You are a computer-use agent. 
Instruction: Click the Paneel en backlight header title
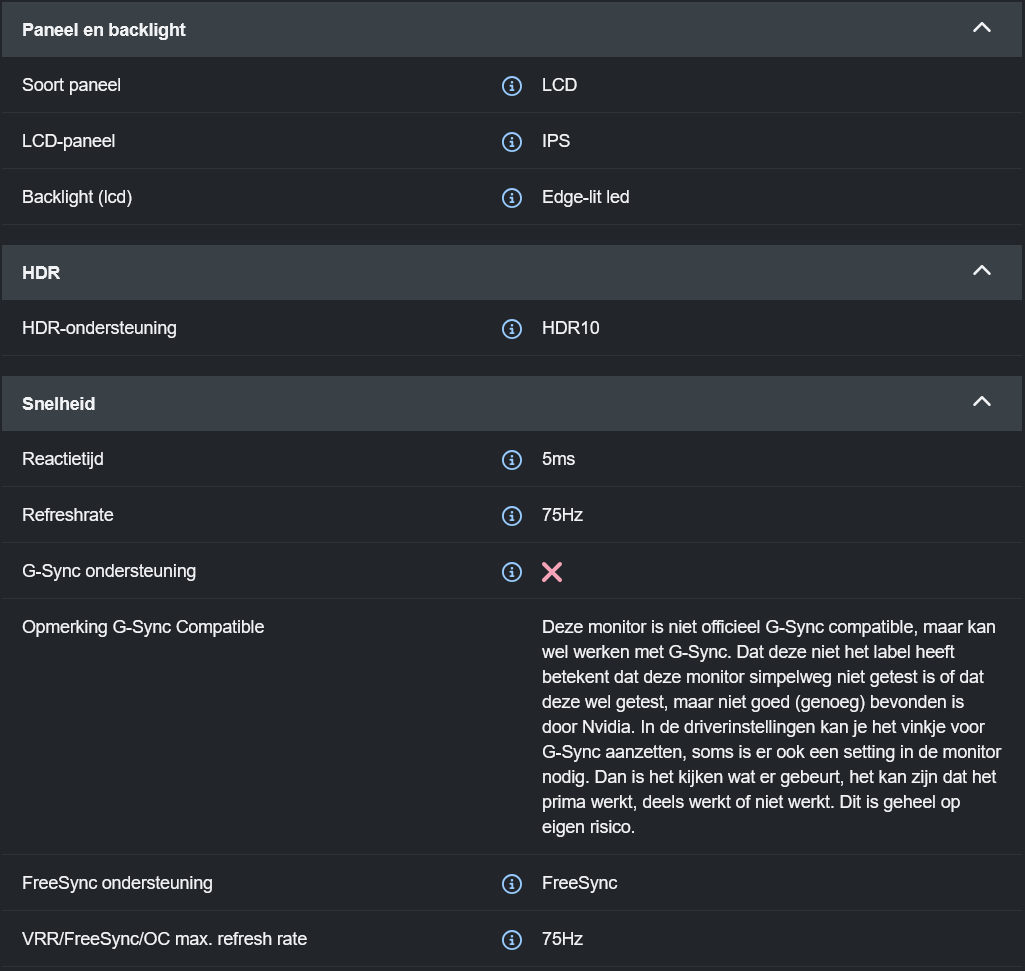pos(104,30)
